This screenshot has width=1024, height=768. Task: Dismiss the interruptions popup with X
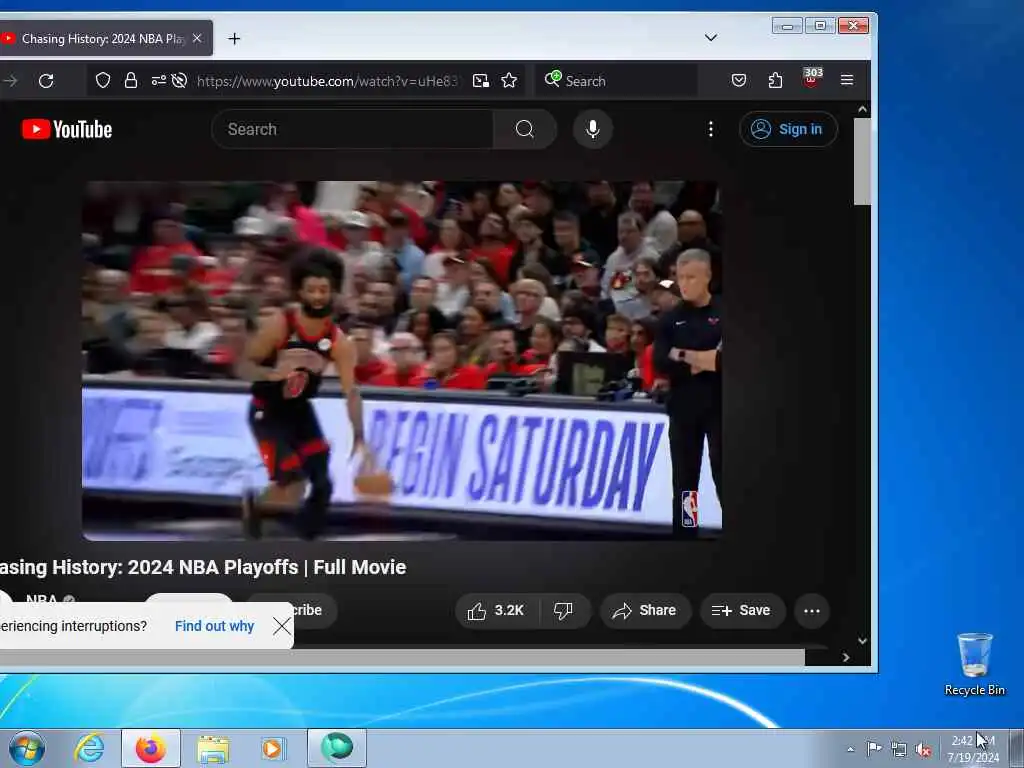[282, 626]
